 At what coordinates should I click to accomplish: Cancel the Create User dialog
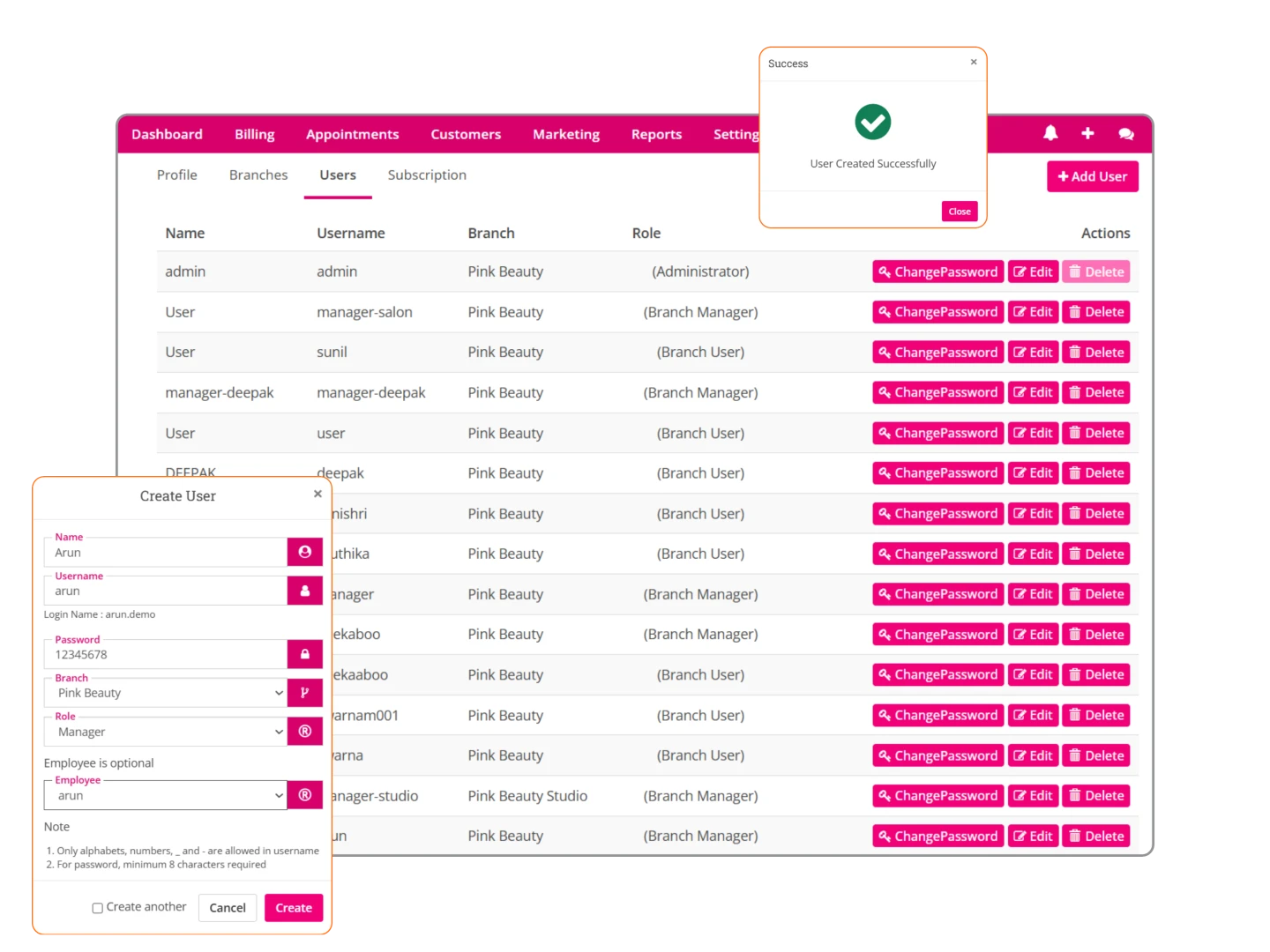click(228, 908)
